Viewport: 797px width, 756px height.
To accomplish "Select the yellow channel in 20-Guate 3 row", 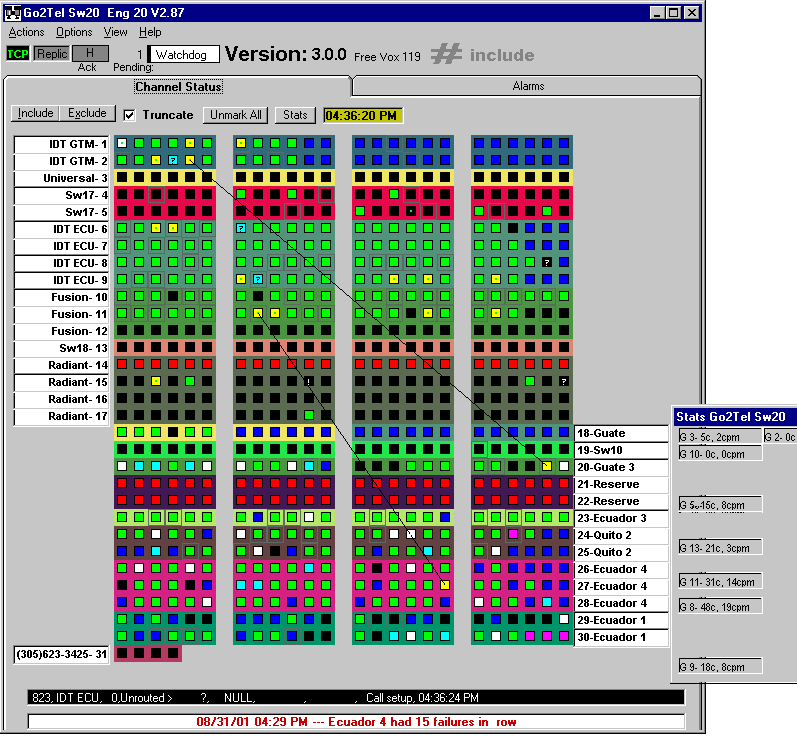I will point(547,466).
